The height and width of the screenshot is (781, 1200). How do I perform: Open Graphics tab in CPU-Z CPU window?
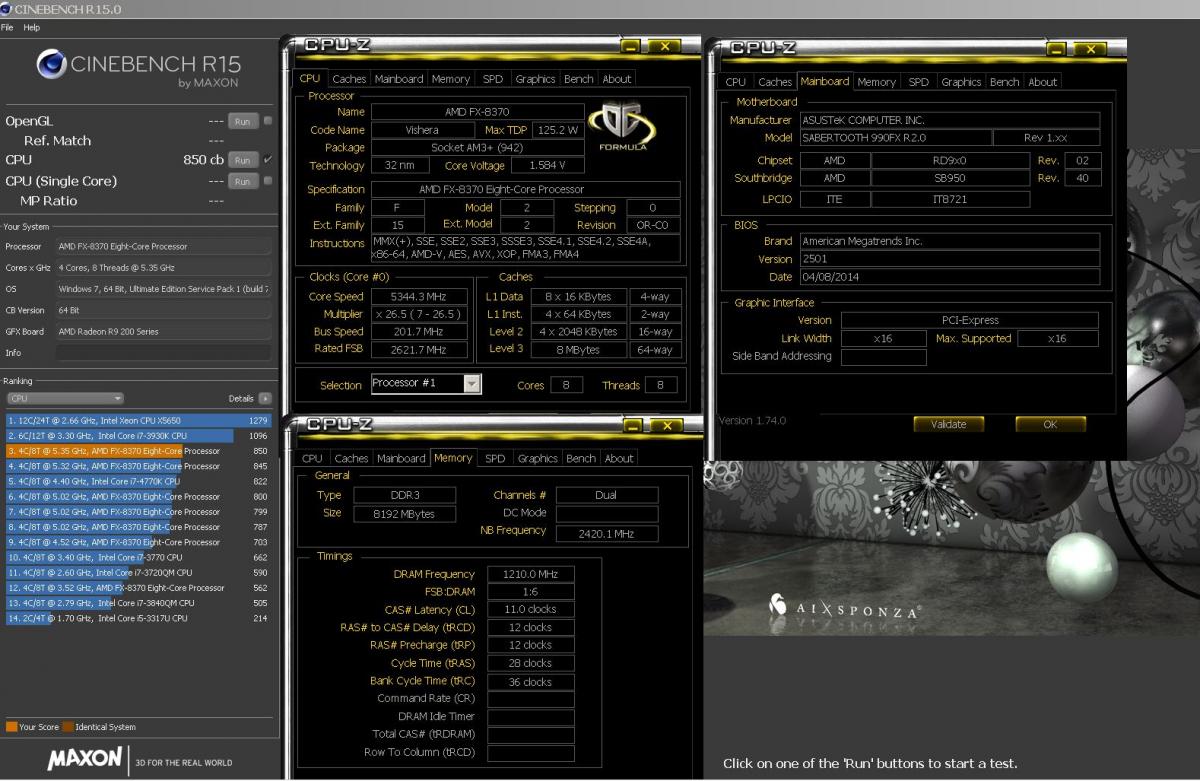tap(535, 79)
